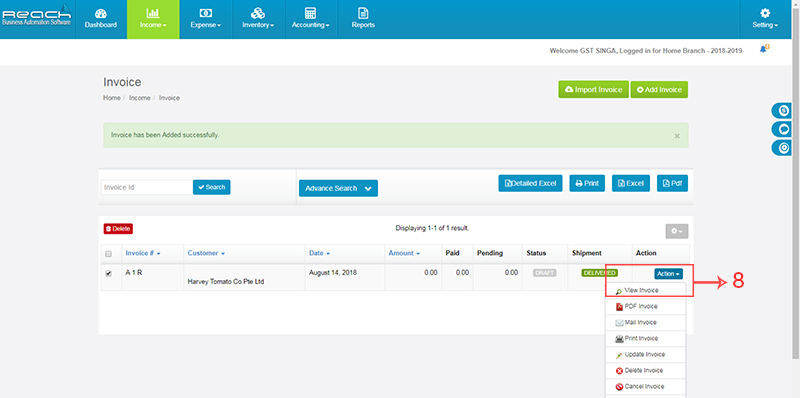Click Add Invoice button
Image resolution: width=800 pixels, height=398 pixels.
pos(659,89)
